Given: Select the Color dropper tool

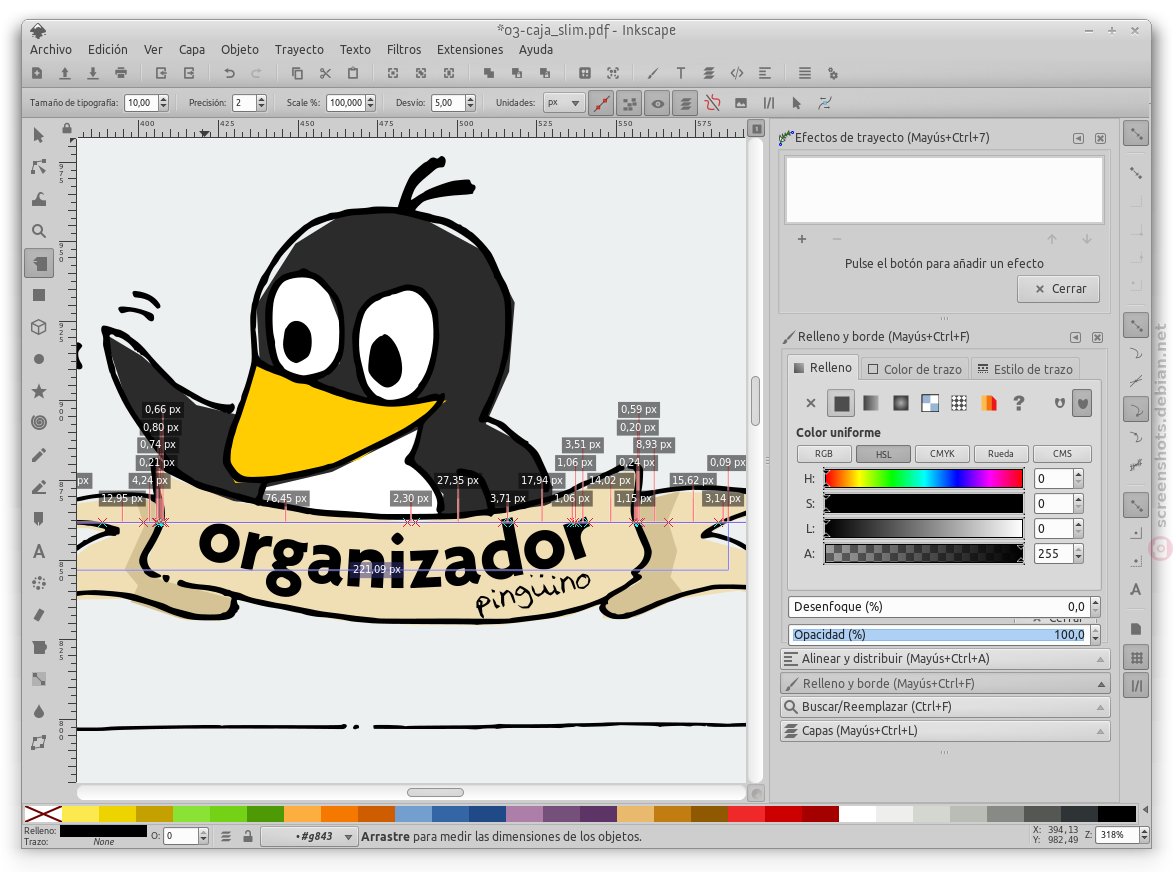Looking at the screenshot, I should click(x=39, y=711).
